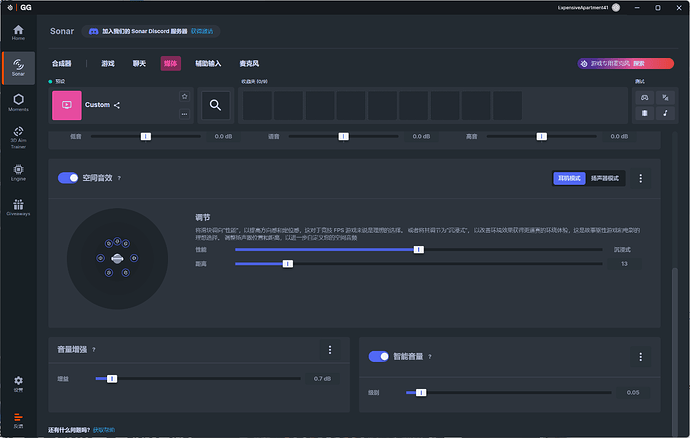Screen dimensions: 690x438
Task: Click the gamepad test icon
Action: (x=645, y=97)
